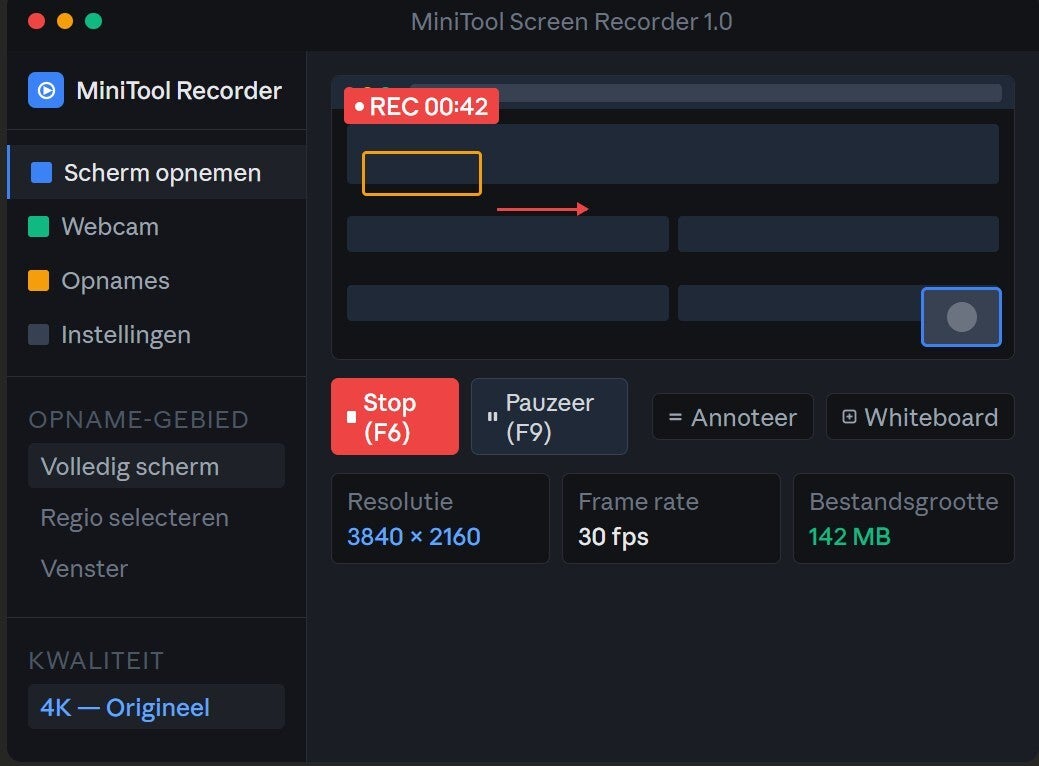Open the Webcam section
This screenshot has width=1039, height=766.
tap(110, 227)
